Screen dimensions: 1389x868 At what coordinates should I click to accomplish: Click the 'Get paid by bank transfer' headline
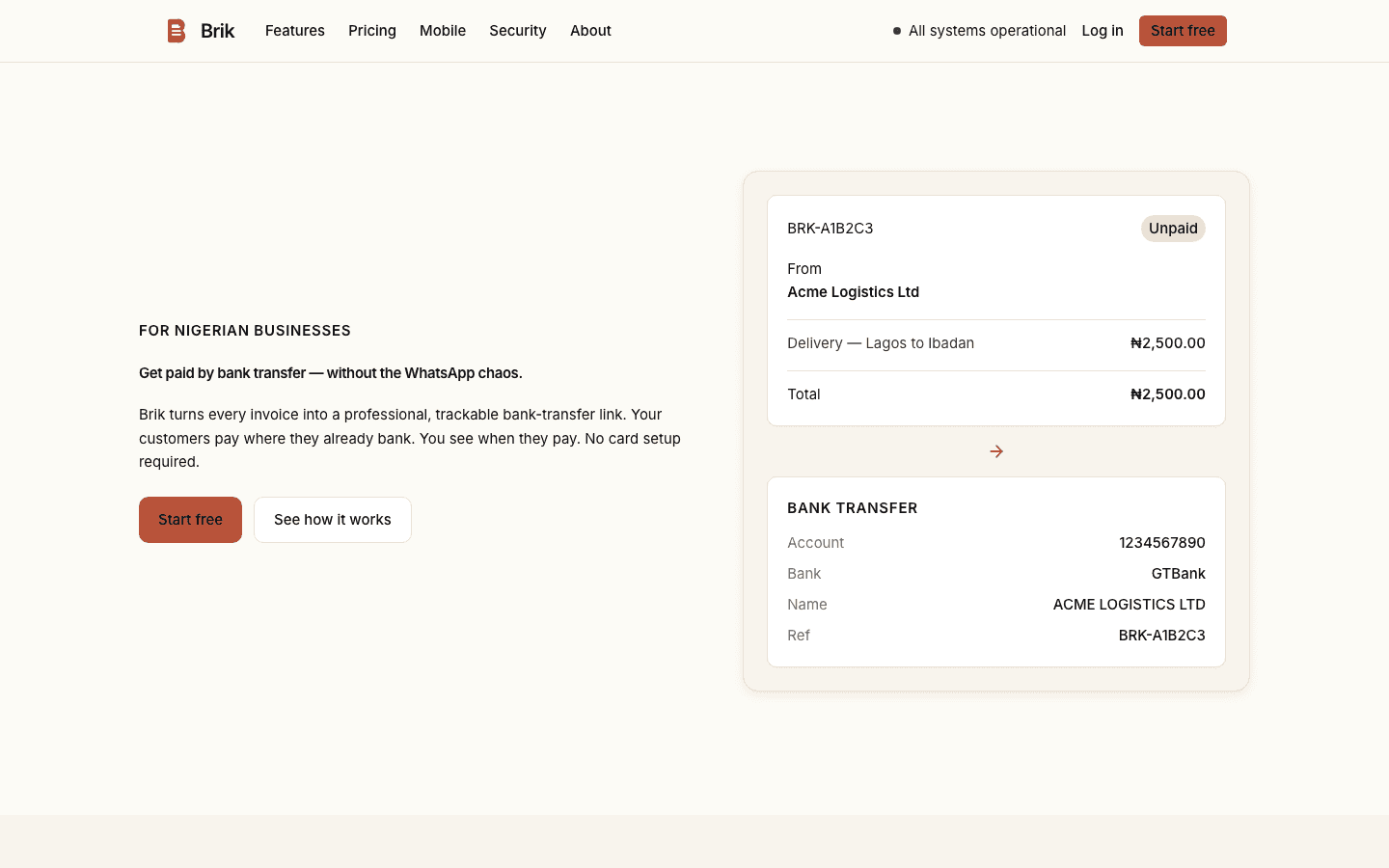(x=331, y=373)
